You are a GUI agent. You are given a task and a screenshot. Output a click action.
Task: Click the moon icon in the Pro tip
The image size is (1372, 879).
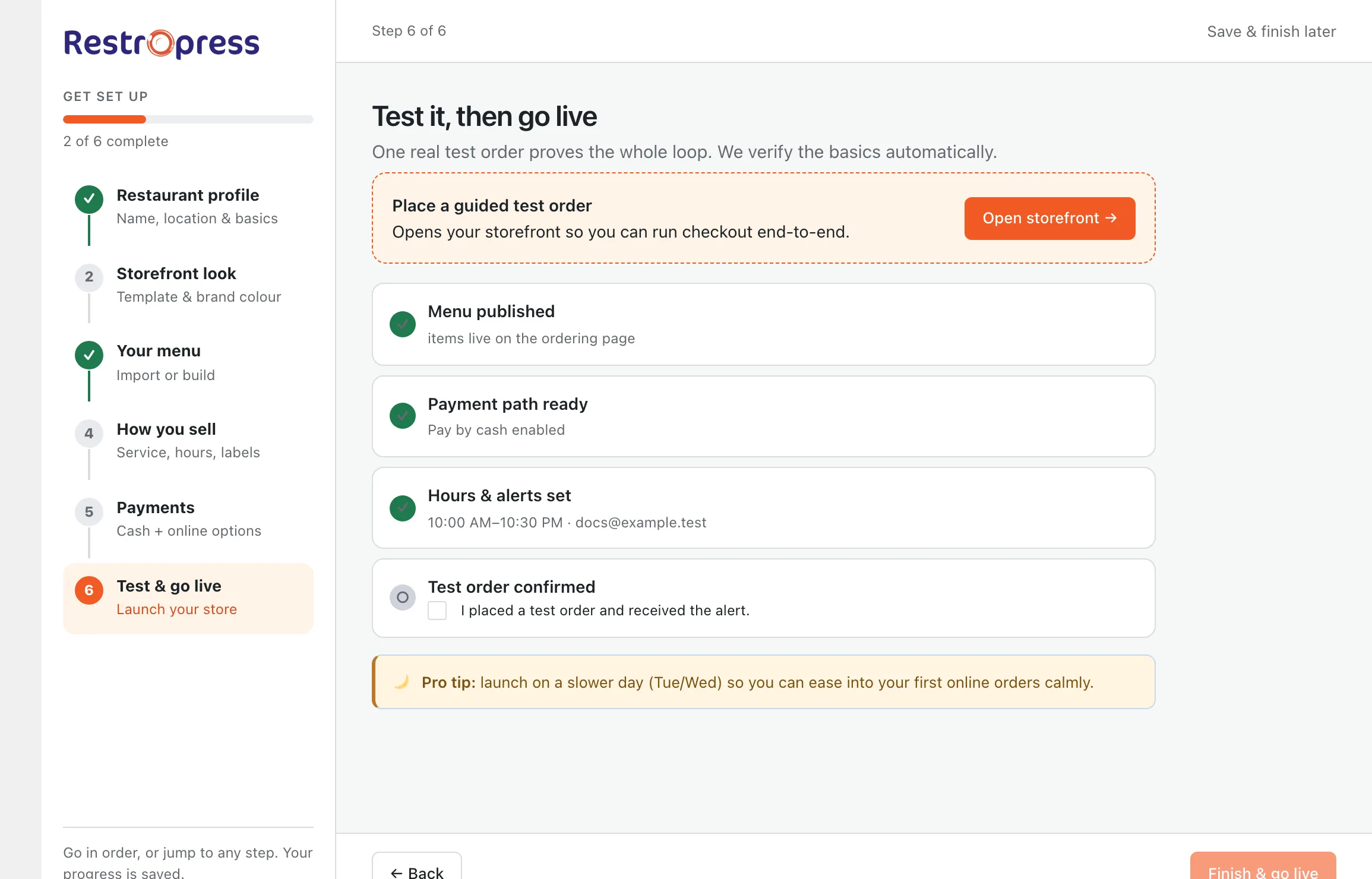402,682
